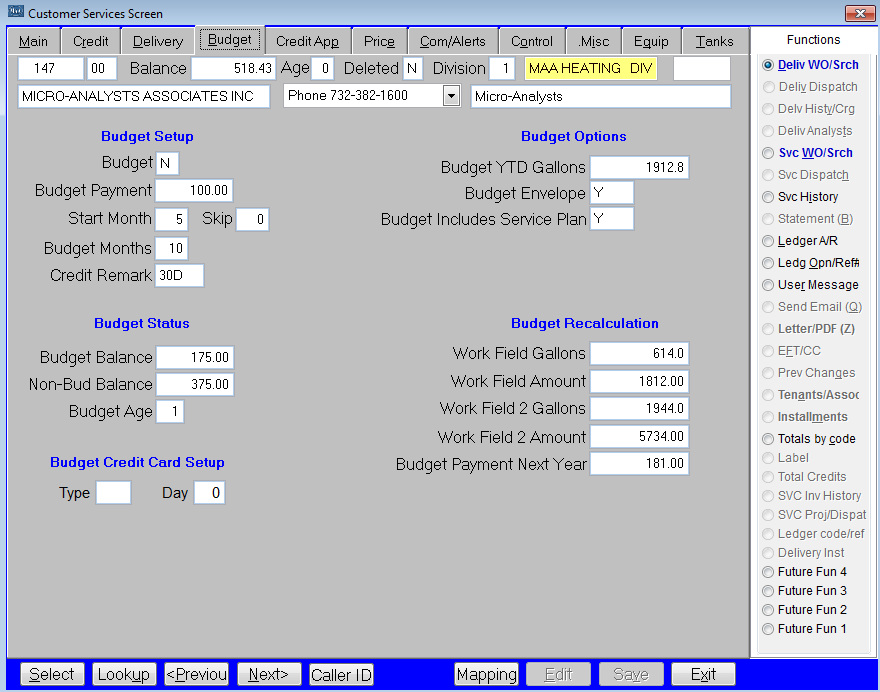Switch to the Credit tab
880x692 pixels.
91,41
